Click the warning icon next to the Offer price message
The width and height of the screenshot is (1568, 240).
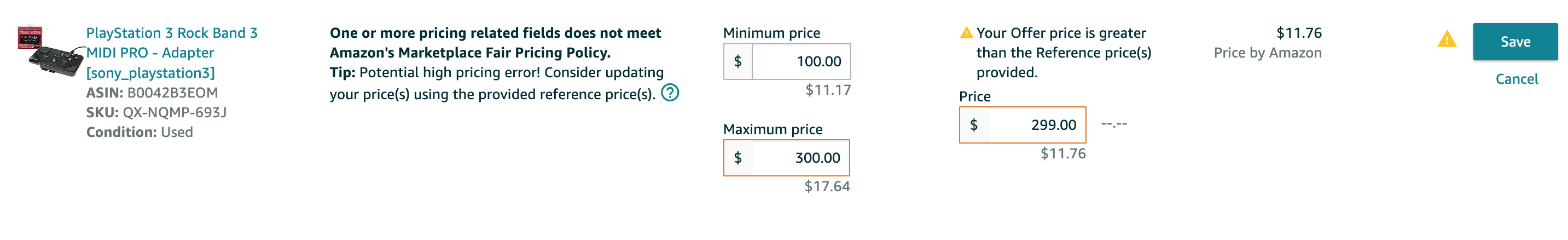pyautogui.click(x=966, y=33)
